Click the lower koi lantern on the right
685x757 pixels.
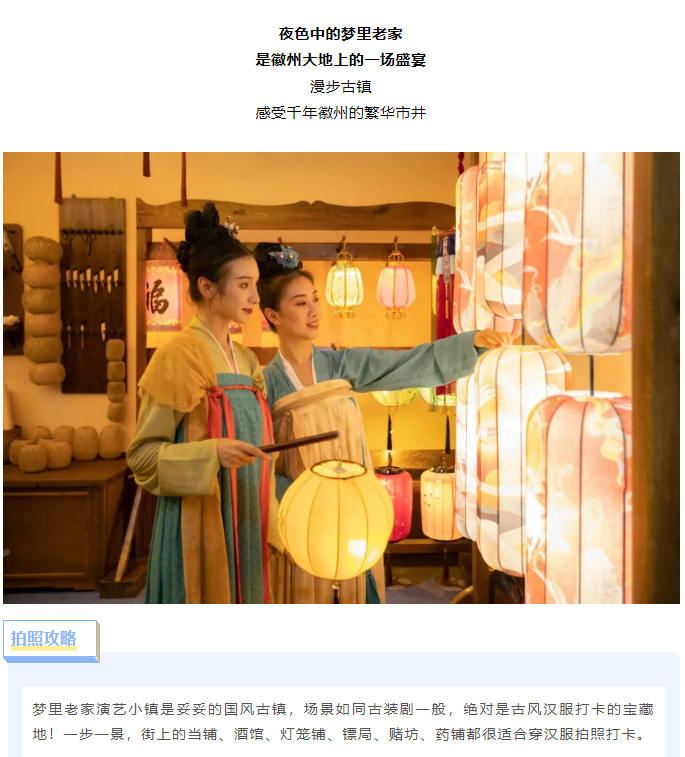pos(579,497)
